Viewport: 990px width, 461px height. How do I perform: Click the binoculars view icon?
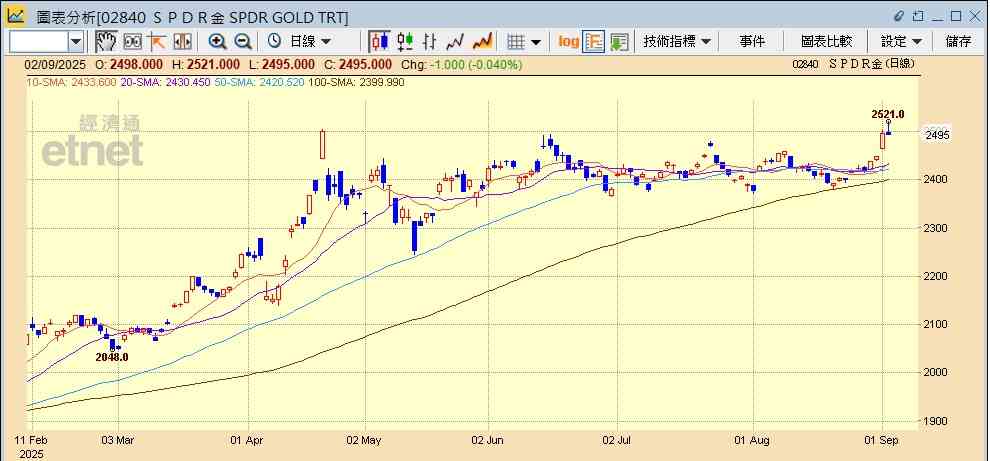(x=132, y=42)
